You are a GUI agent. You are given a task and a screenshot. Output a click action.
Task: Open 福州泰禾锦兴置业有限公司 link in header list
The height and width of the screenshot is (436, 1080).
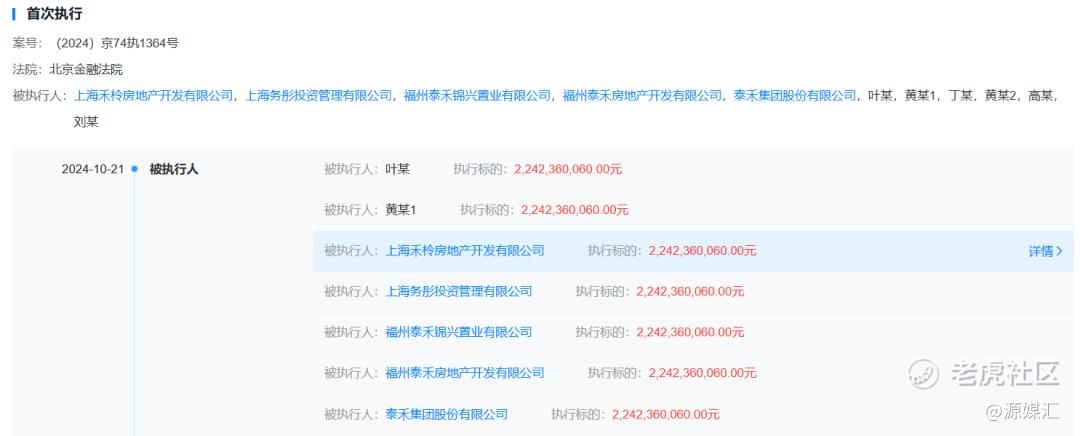click(477, 96)
